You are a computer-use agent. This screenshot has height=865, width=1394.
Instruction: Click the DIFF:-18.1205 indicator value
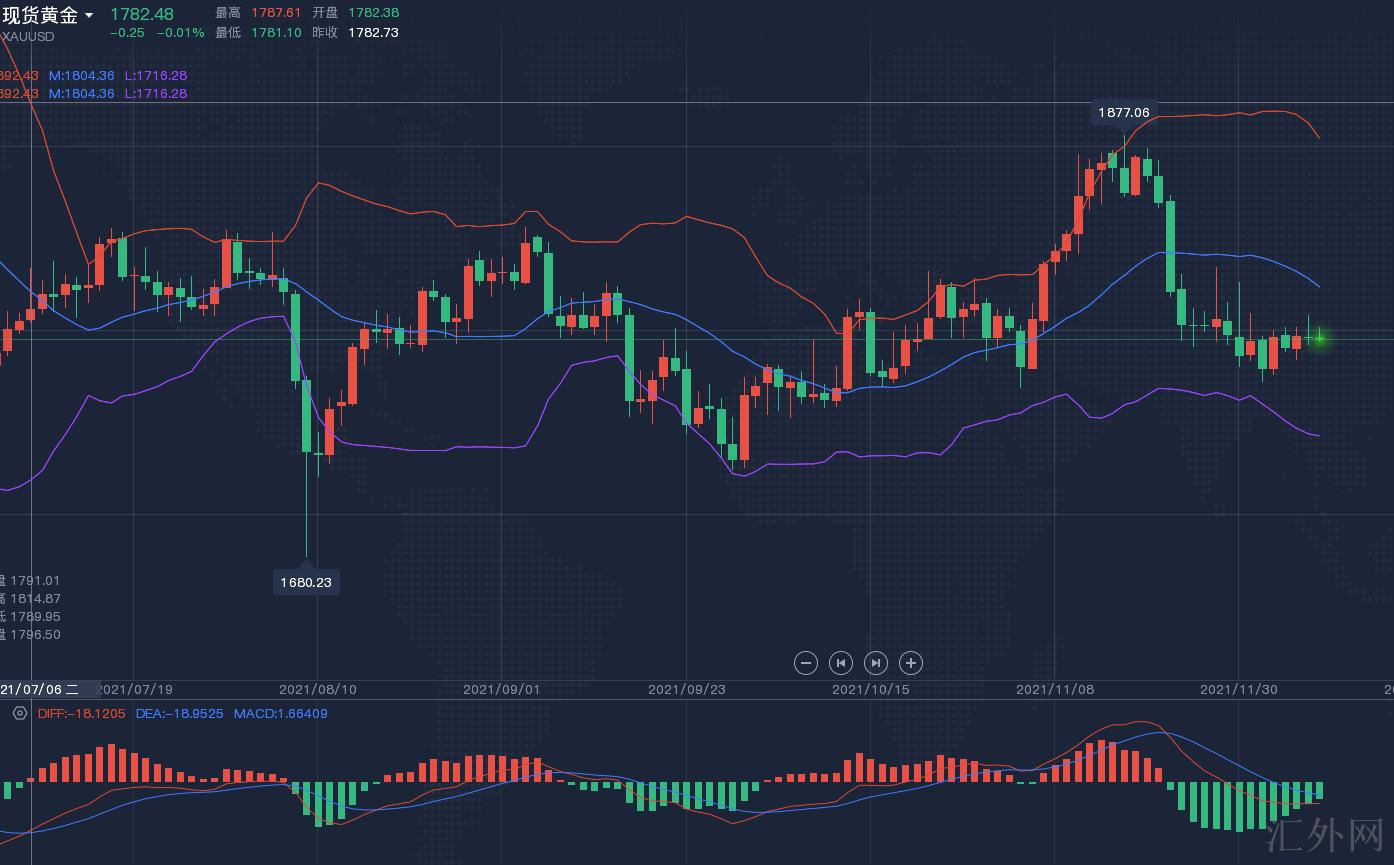pyautogui.click(x=82, y=713)
